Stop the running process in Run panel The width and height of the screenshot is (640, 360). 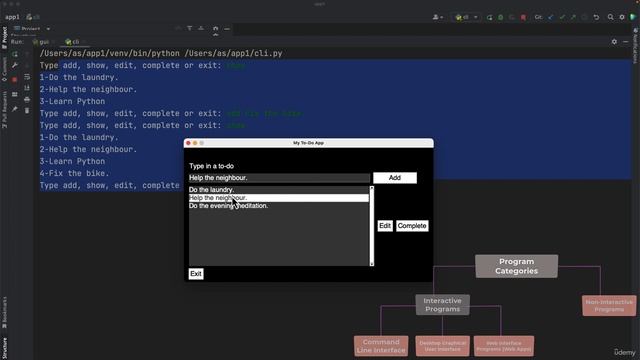pyautogui.click(x=15, y=80)
